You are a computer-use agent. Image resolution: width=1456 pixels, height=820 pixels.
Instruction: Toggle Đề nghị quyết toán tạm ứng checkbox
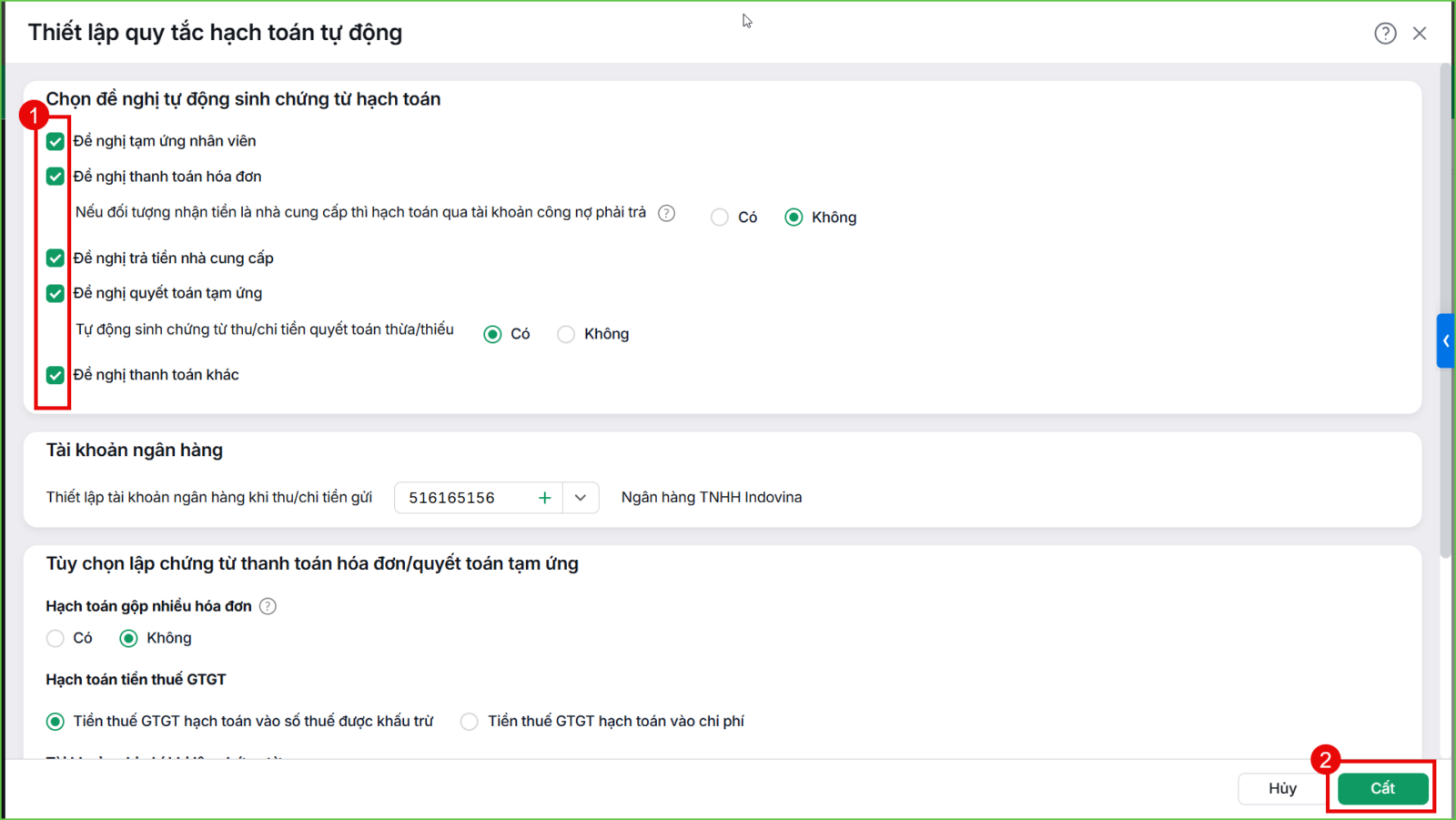[x=56, y=293]
